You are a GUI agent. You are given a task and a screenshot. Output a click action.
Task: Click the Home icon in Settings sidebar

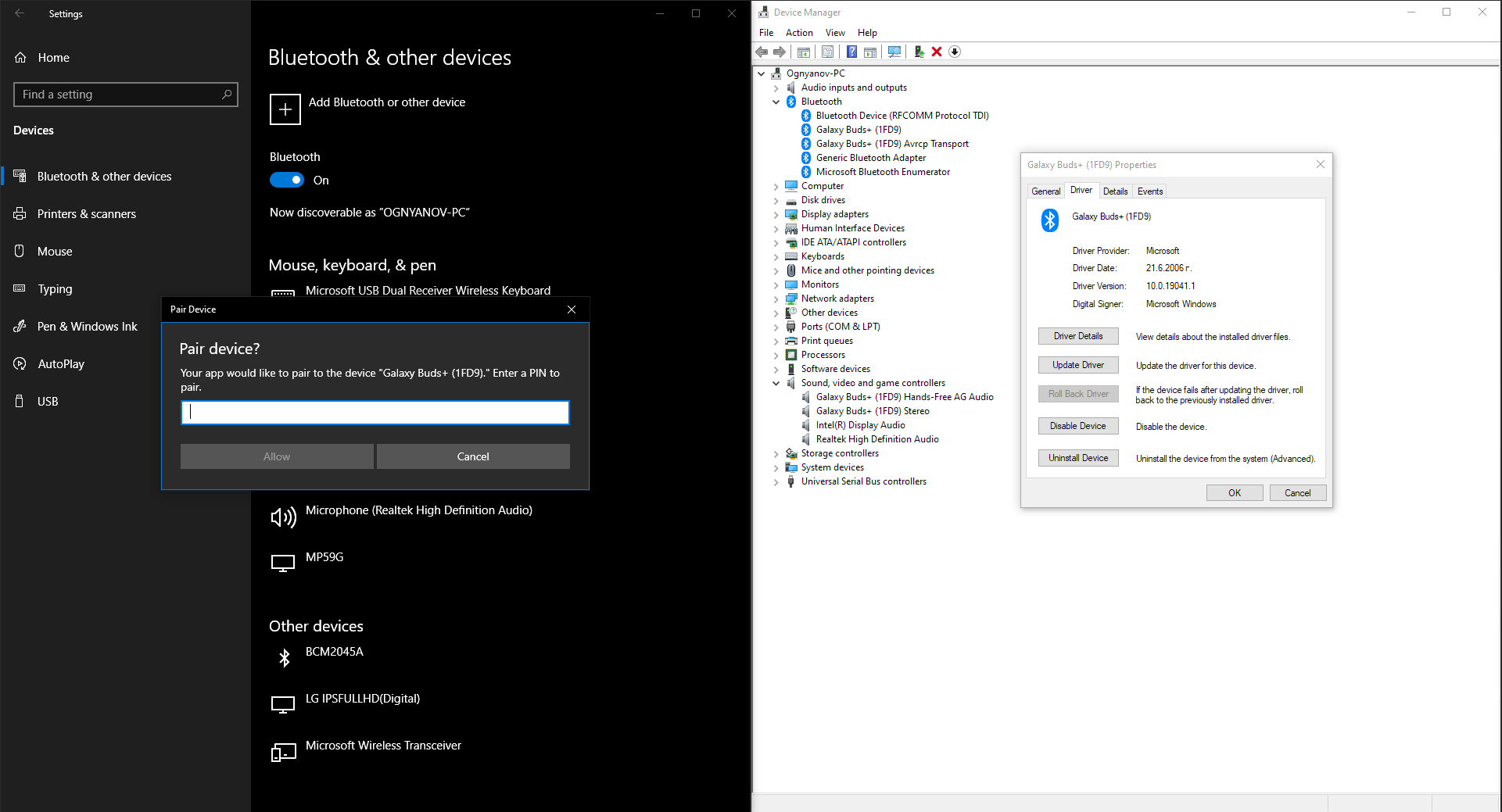(20, 58)
